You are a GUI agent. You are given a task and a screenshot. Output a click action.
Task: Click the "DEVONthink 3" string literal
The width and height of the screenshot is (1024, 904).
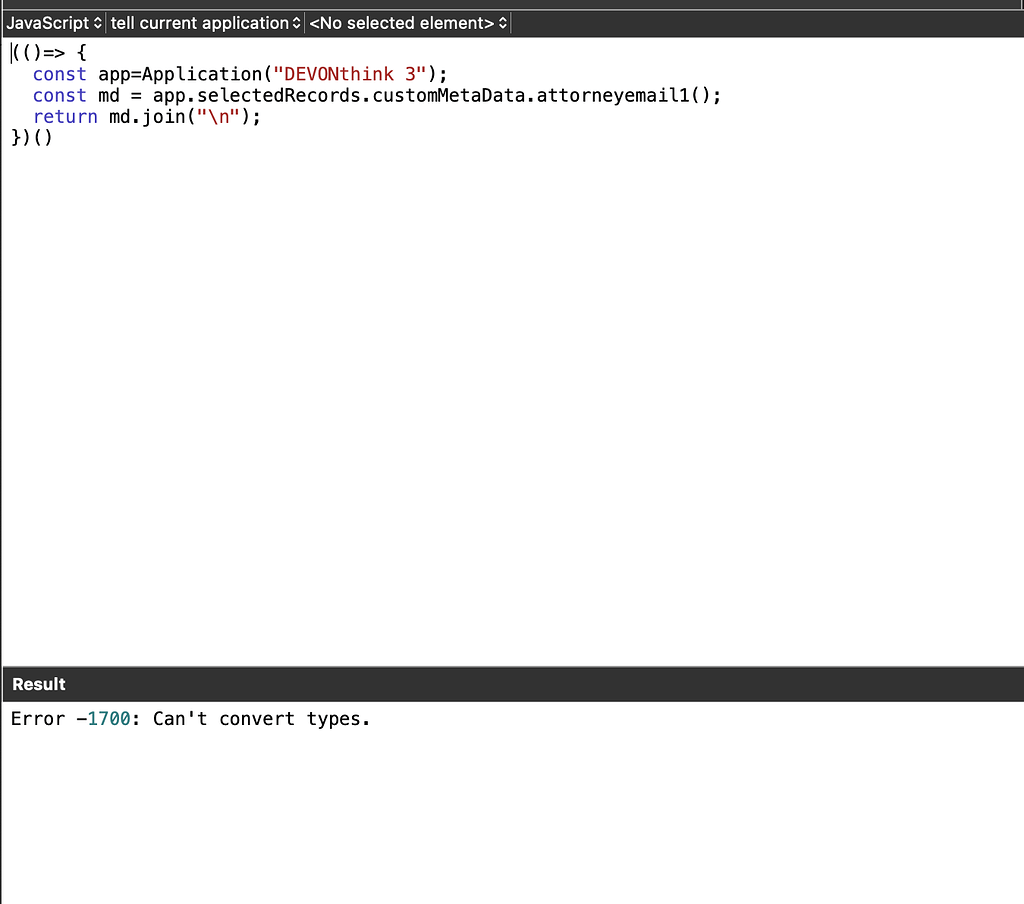pyautogui.click(x=350, y=74)
